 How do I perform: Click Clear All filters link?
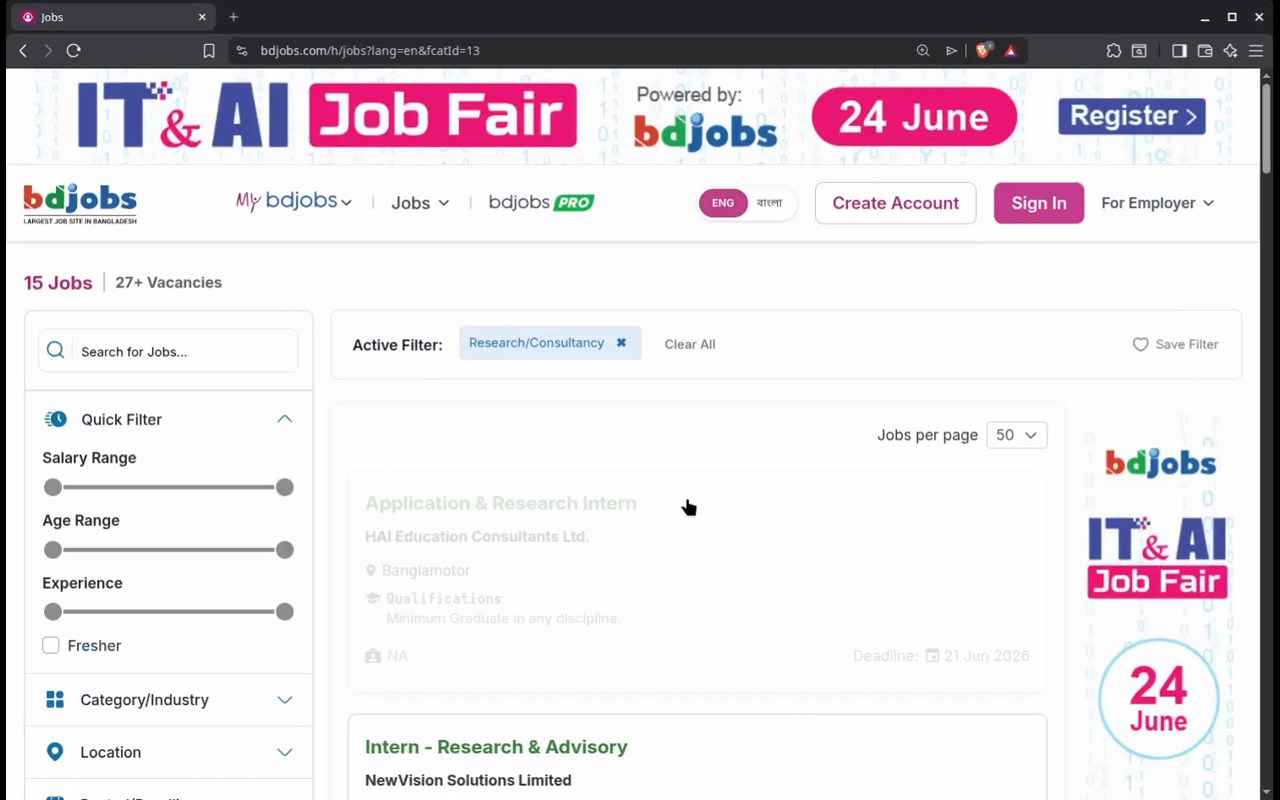click(690, 344)
